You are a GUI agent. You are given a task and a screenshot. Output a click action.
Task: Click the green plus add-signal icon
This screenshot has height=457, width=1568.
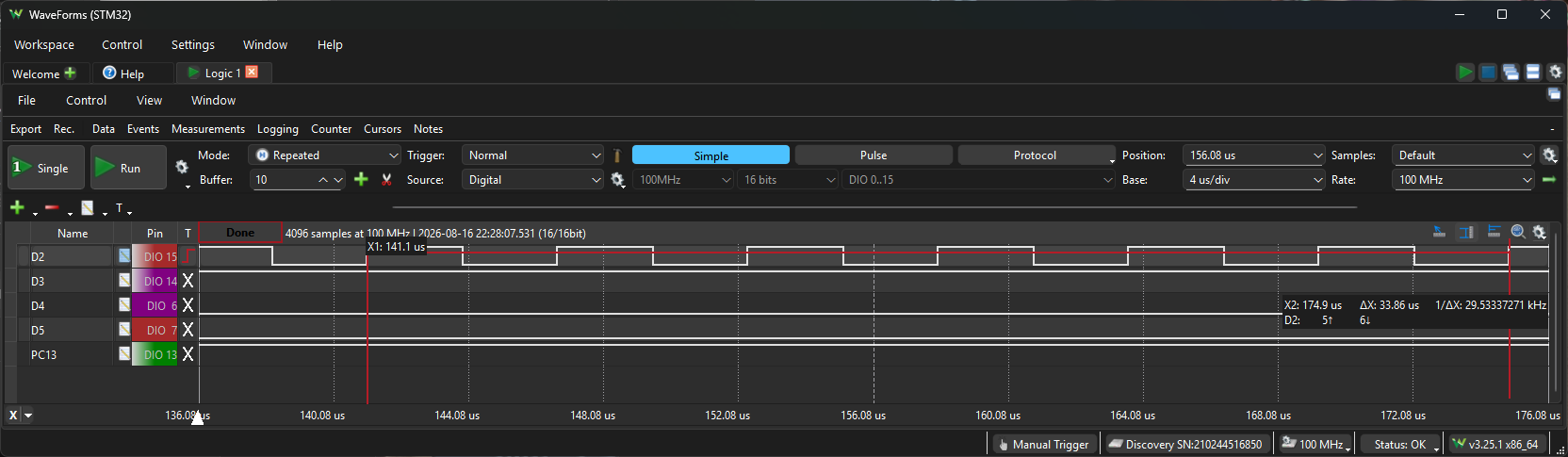coord(17,207)
